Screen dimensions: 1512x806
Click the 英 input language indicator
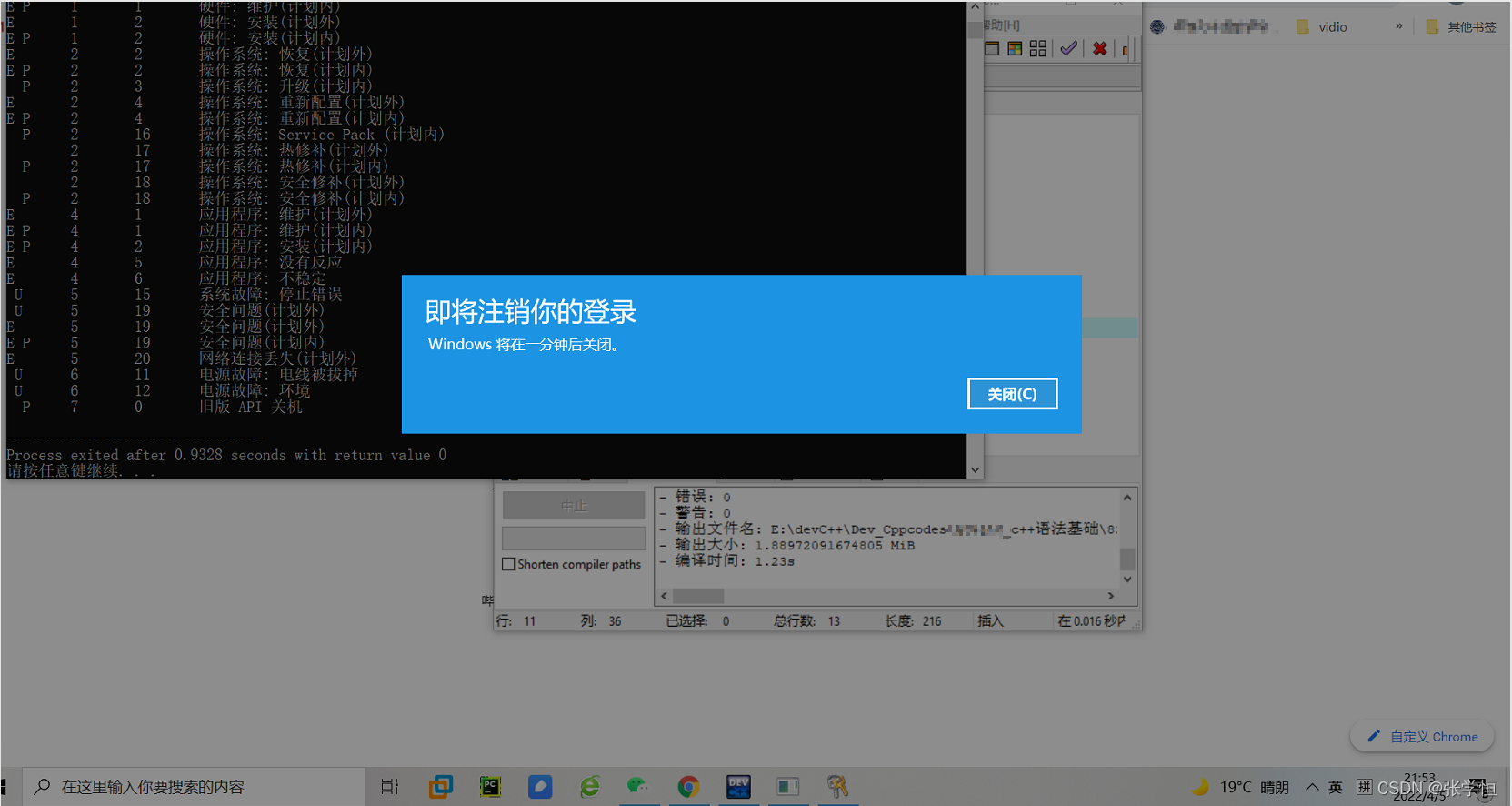[x=1335, y=787]
